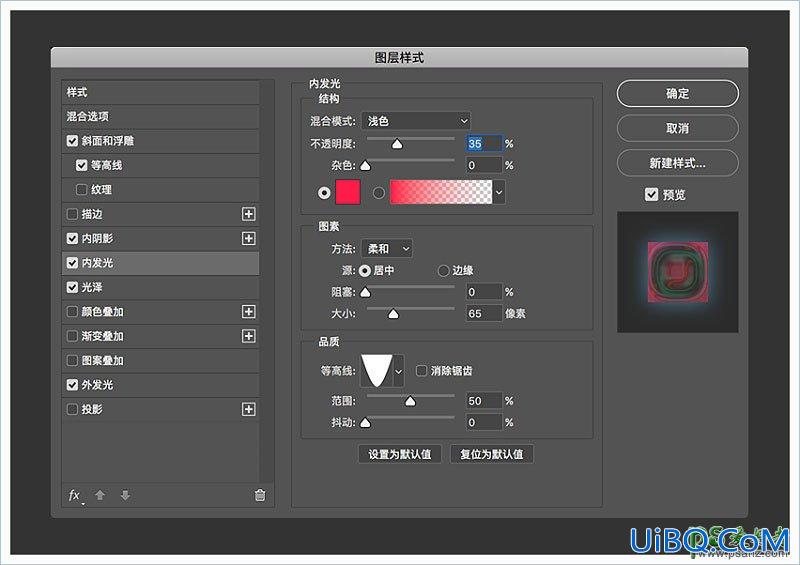This screenshot has width=800, height=565.
Task: Click the 大小 slider handle
Action: tap(393, 314)
